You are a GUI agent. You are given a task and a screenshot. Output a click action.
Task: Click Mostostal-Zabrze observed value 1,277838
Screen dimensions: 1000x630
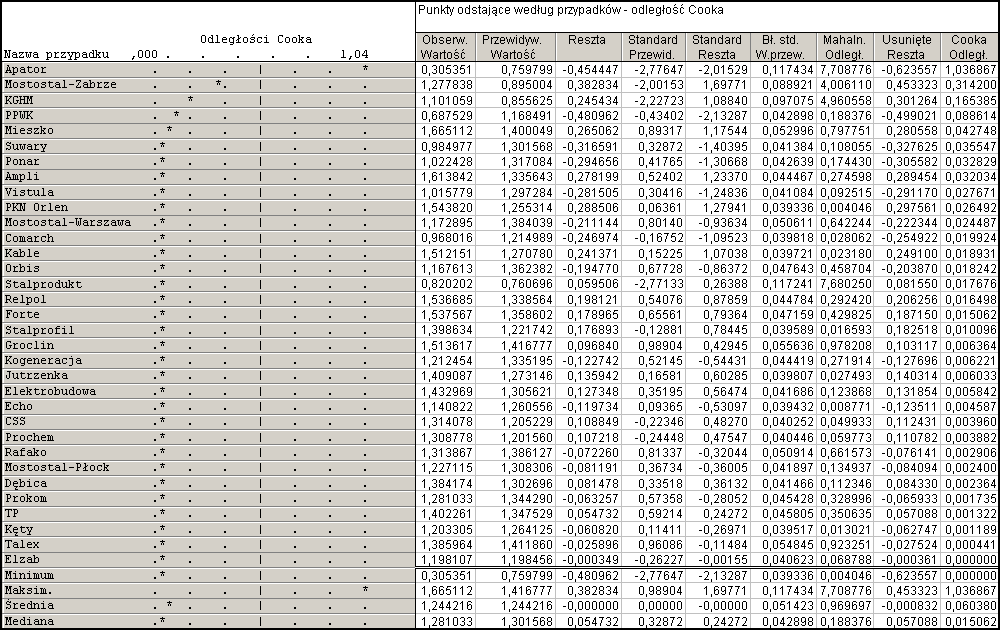447,85
